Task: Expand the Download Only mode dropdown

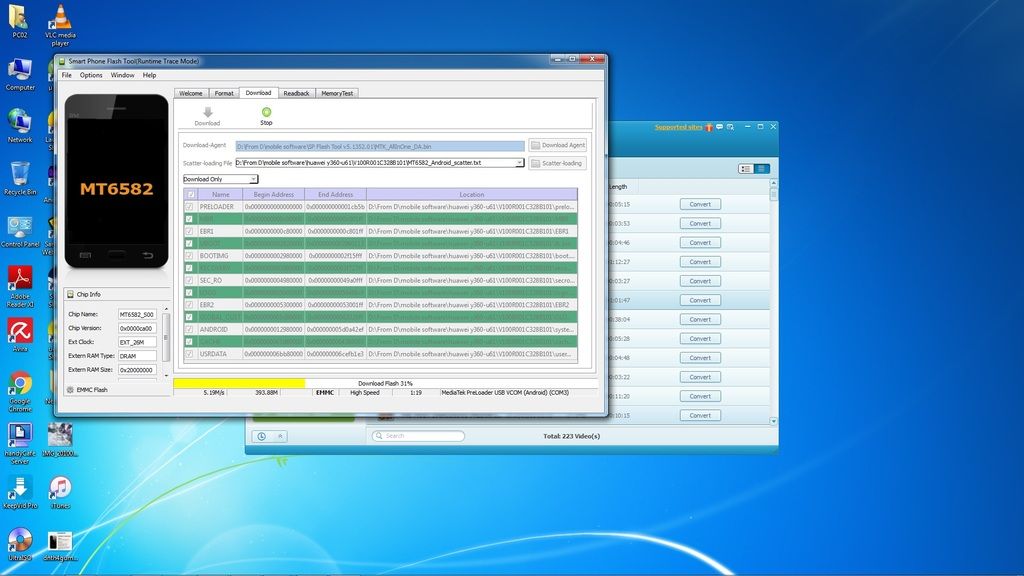Action: pyautogui.click(x=254, y=179)
